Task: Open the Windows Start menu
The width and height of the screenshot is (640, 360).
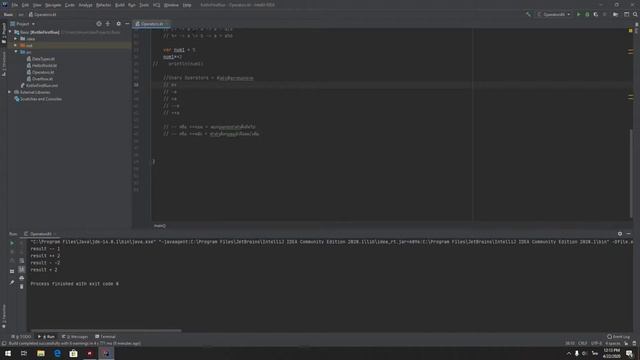Action: 8,353
